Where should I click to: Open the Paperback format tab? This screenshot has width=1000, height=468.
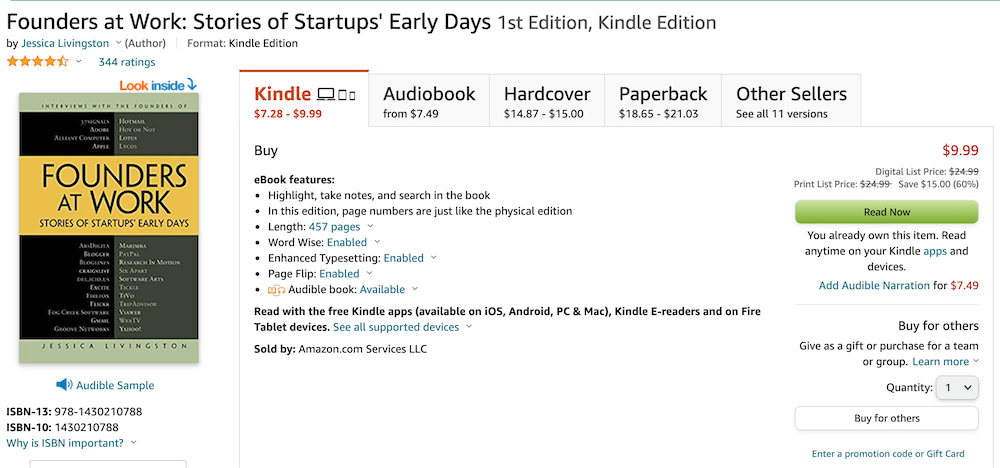coord(662,101)
